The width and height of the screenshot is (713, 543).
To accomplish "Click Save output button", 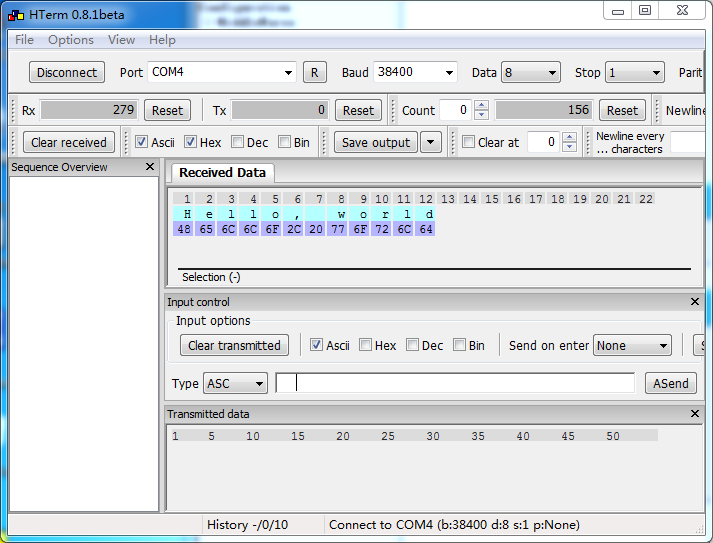I will click(376, 142).
